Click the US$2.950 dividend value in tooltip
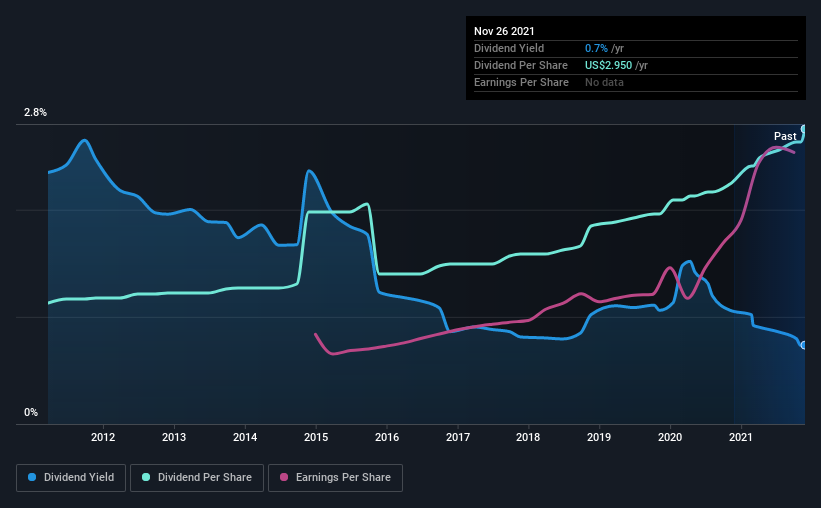The width and height of the screenshot is (821, 508). pos(608,65)
